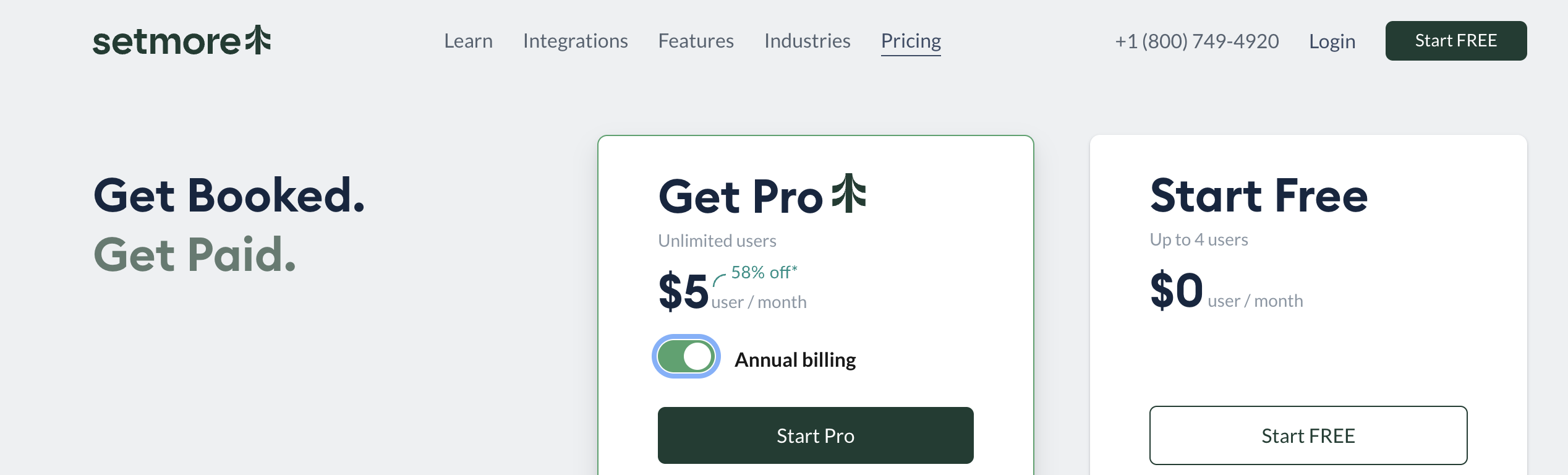
Task: Toggle billing frequency for the Pro plan
Action: coord(685,356)
